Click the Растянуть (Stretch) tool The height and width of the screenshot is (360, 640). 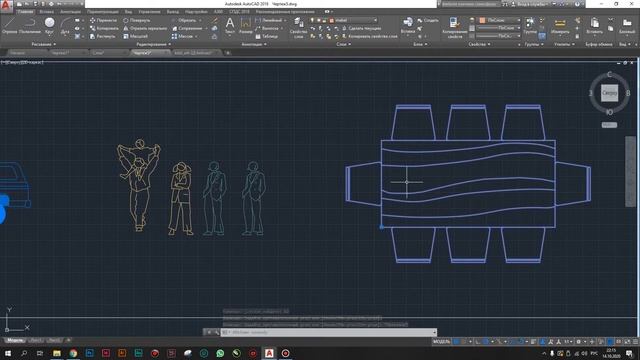pyautogui.click(x=102, y=36)
